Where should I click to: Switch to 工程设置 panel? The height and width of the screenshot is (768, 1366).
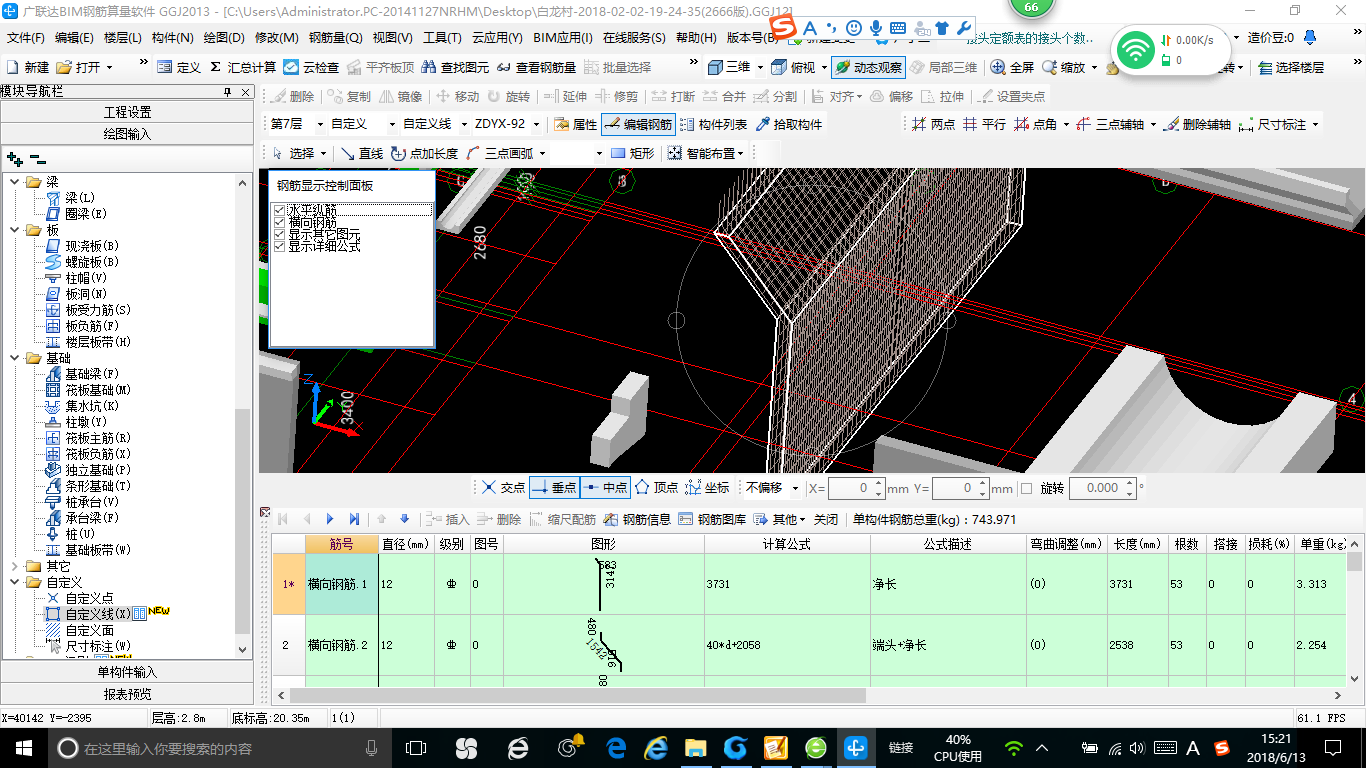[x=127, y=112]
